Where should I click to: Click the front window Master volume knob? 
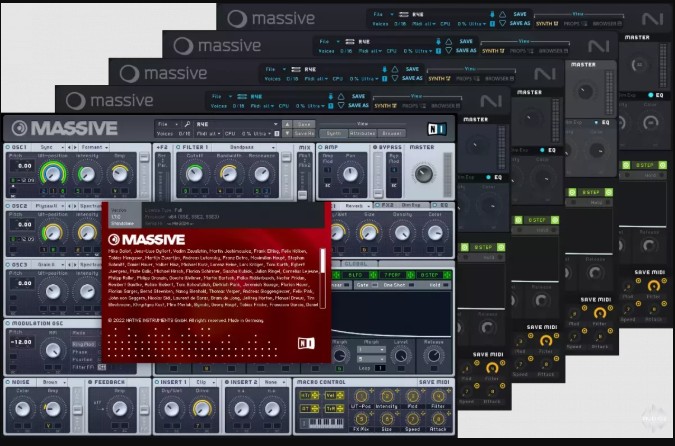coord(423,173)
